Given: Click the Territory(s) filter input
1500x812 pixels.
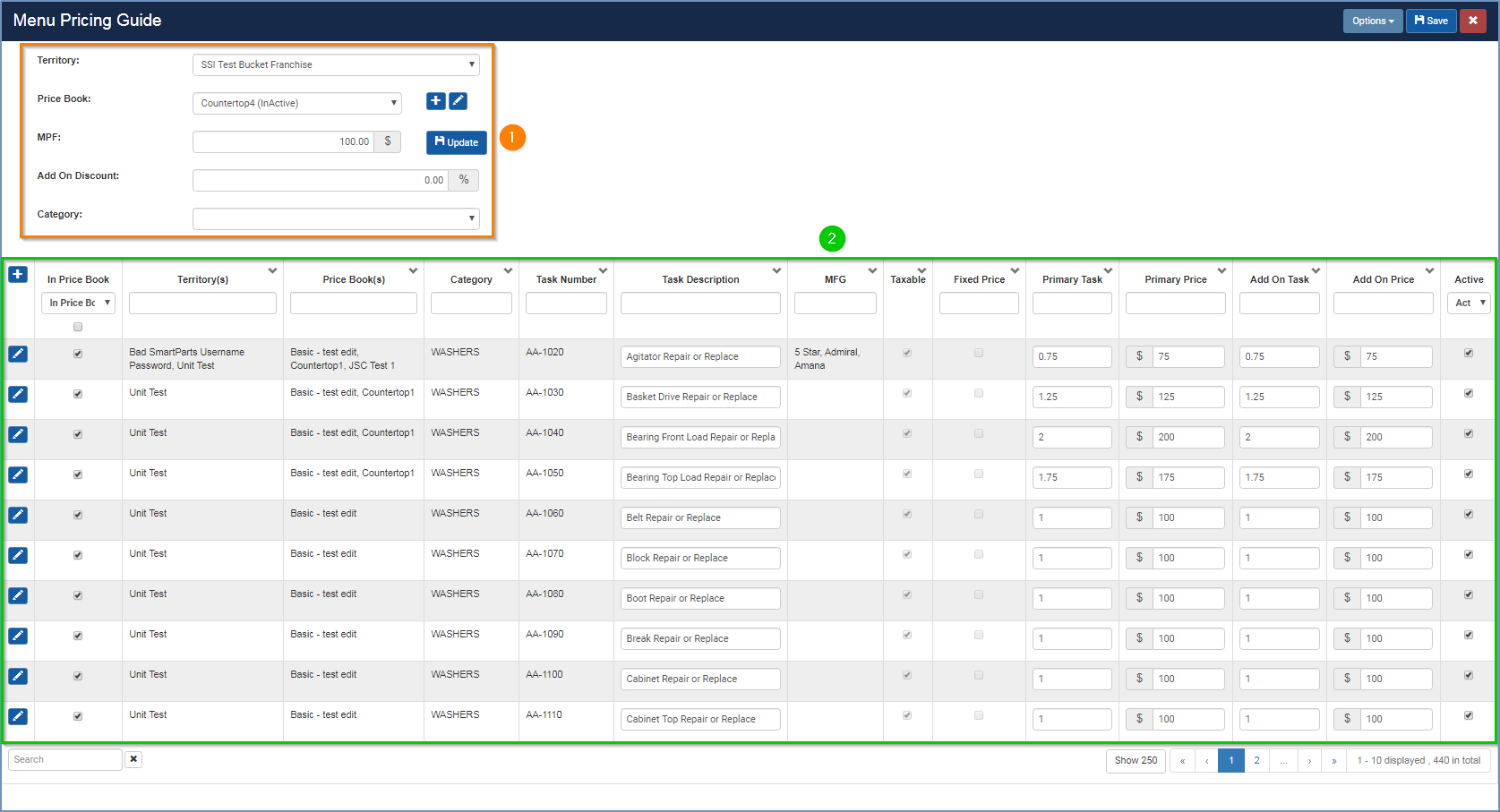Looking at the screenshot, I should tap(202, 303).
